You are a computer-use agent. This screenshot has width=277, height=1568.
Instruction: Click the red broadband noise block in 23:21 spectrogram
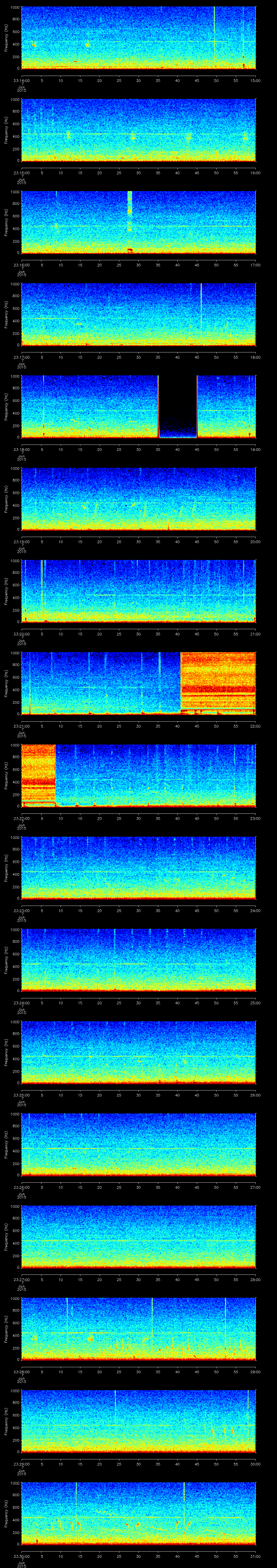(218, 683)
